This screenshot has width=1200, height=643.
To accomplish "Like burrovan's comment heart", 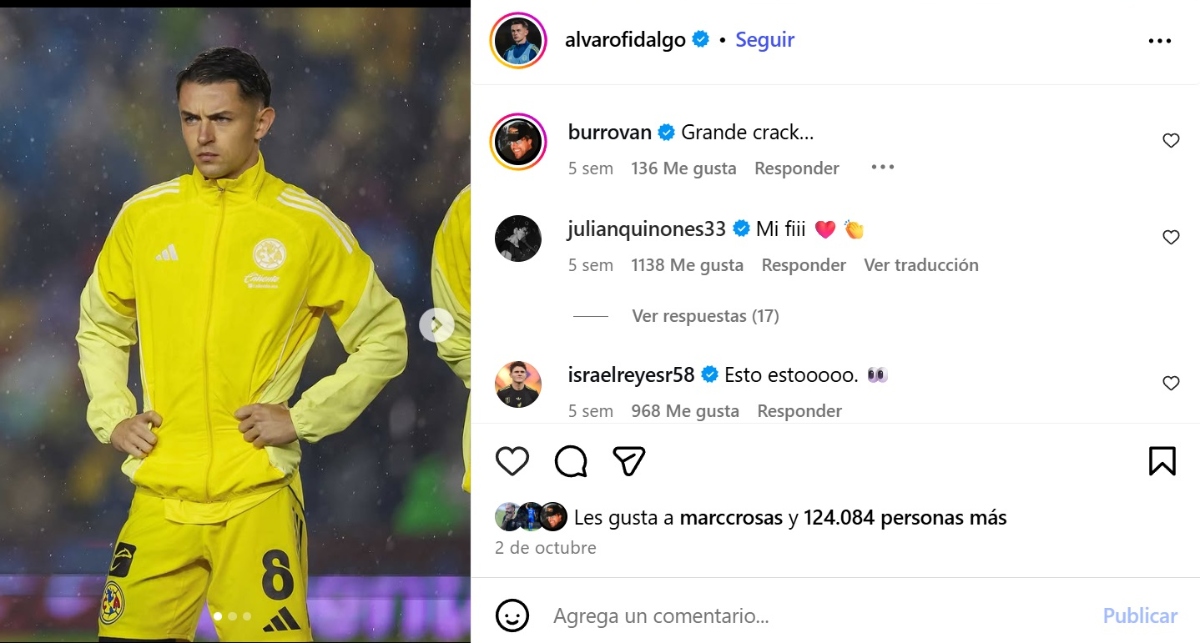I will click(x=1171, y=141).
